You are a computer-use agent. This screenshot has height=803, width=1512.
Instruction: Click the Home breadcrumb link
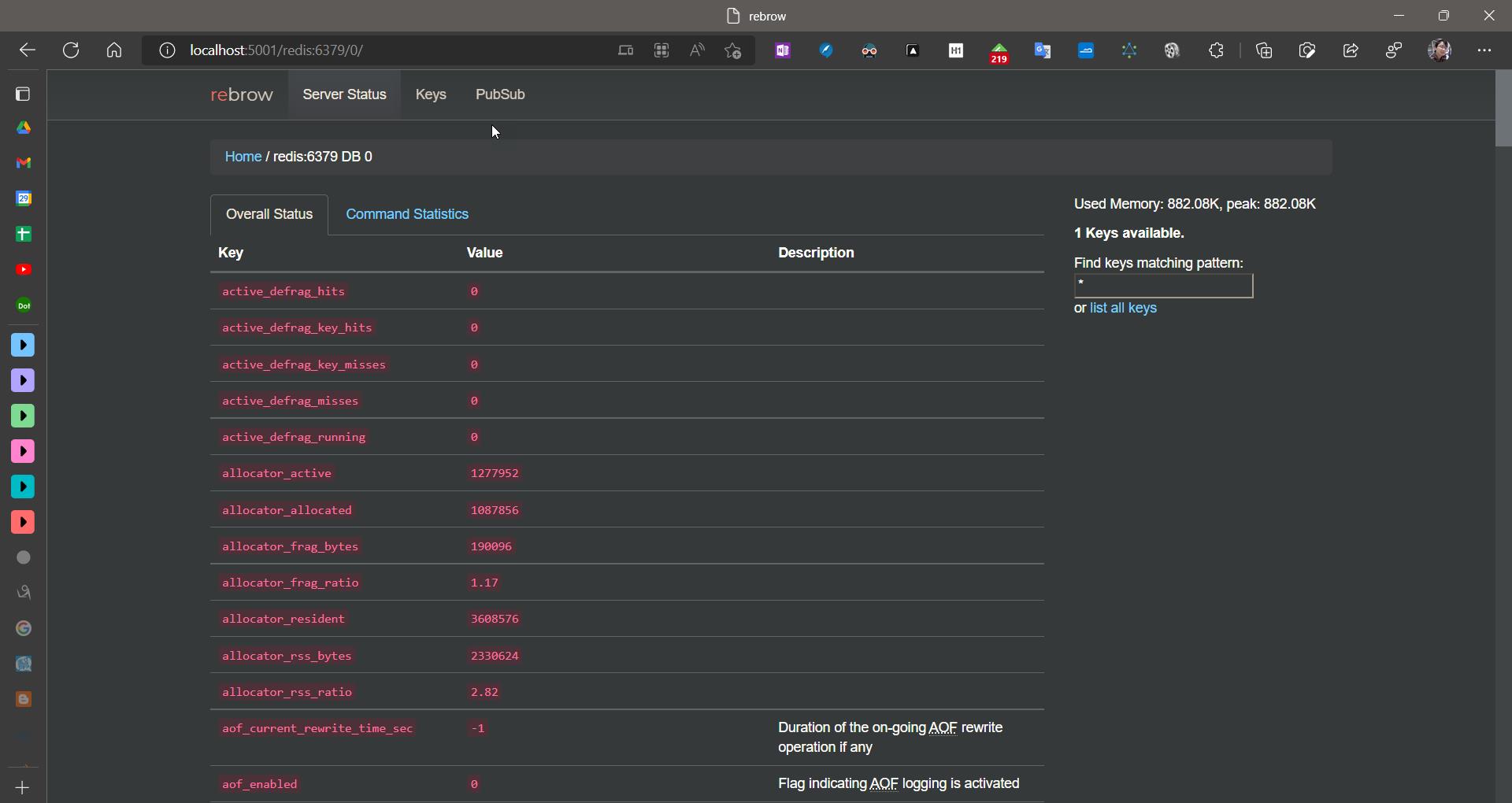(243, 157)
